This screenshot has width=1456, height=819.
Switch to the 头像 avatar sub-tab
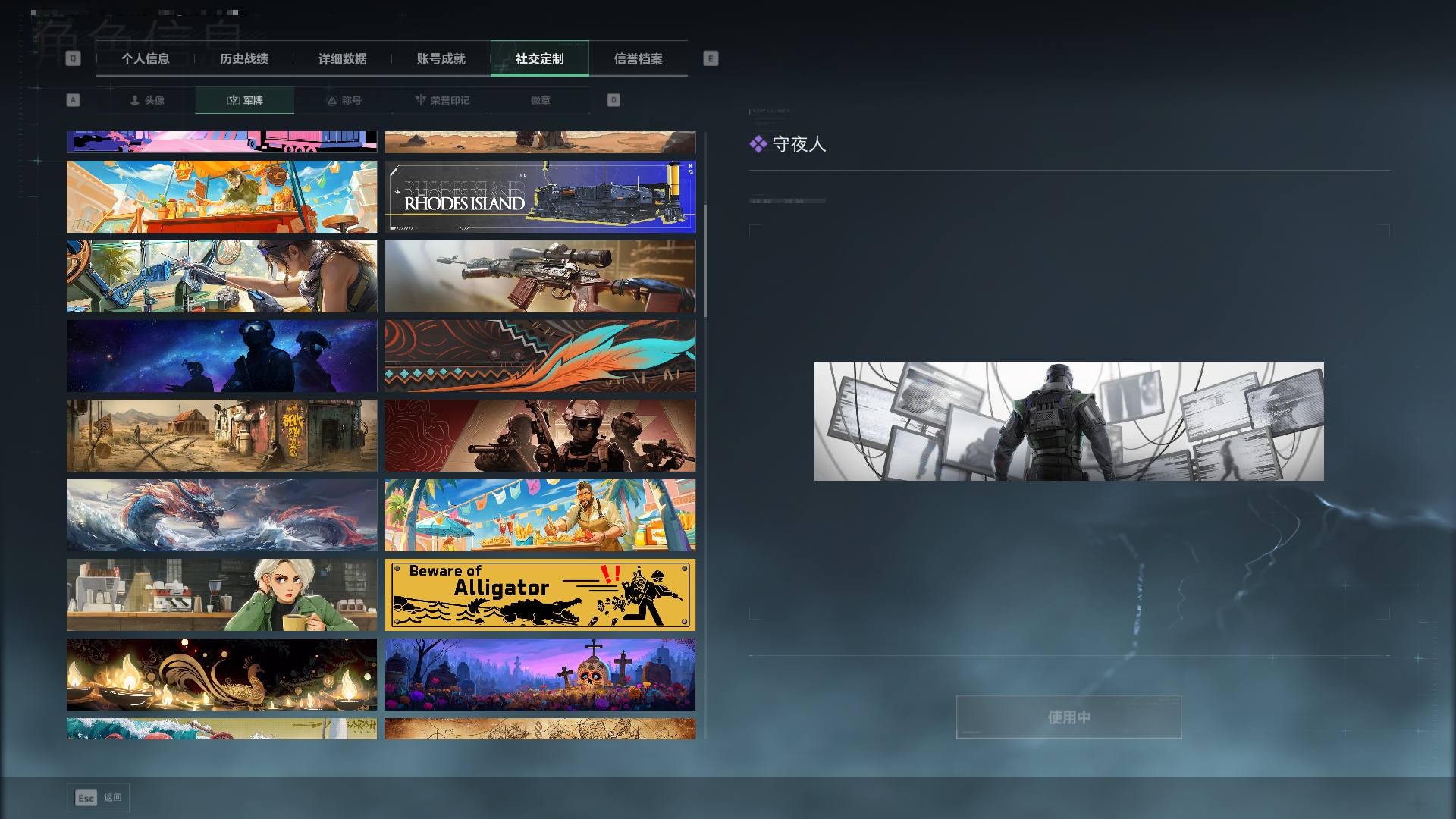click(x=146, y=100)
